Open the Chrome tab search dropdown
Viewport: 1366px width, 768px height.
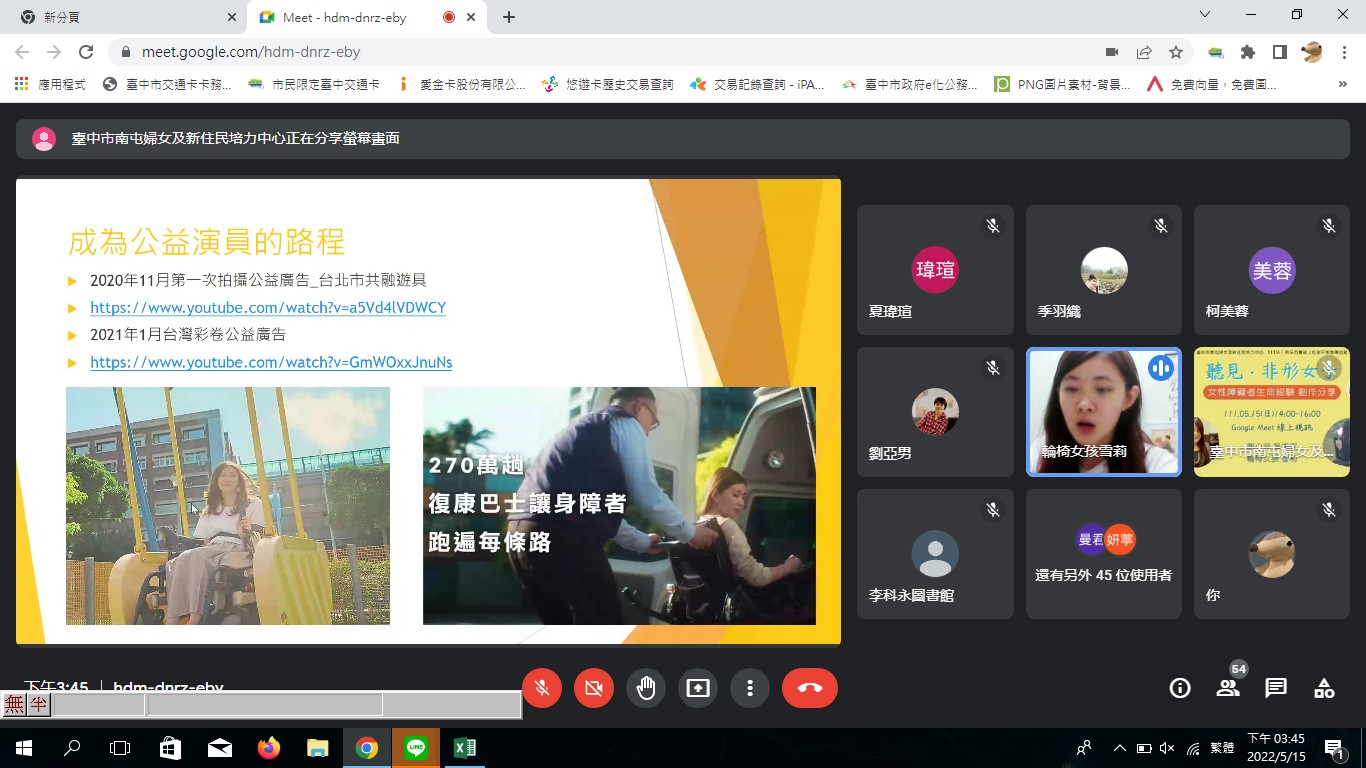pos(1204,15)
